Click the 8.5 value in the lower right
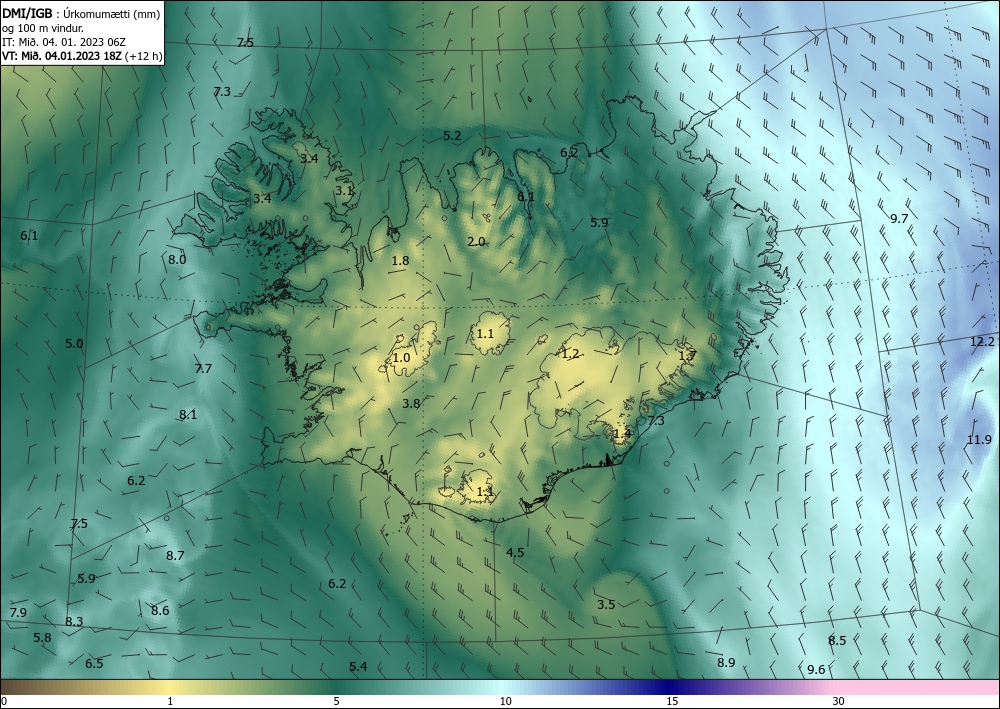 point(837,641)
